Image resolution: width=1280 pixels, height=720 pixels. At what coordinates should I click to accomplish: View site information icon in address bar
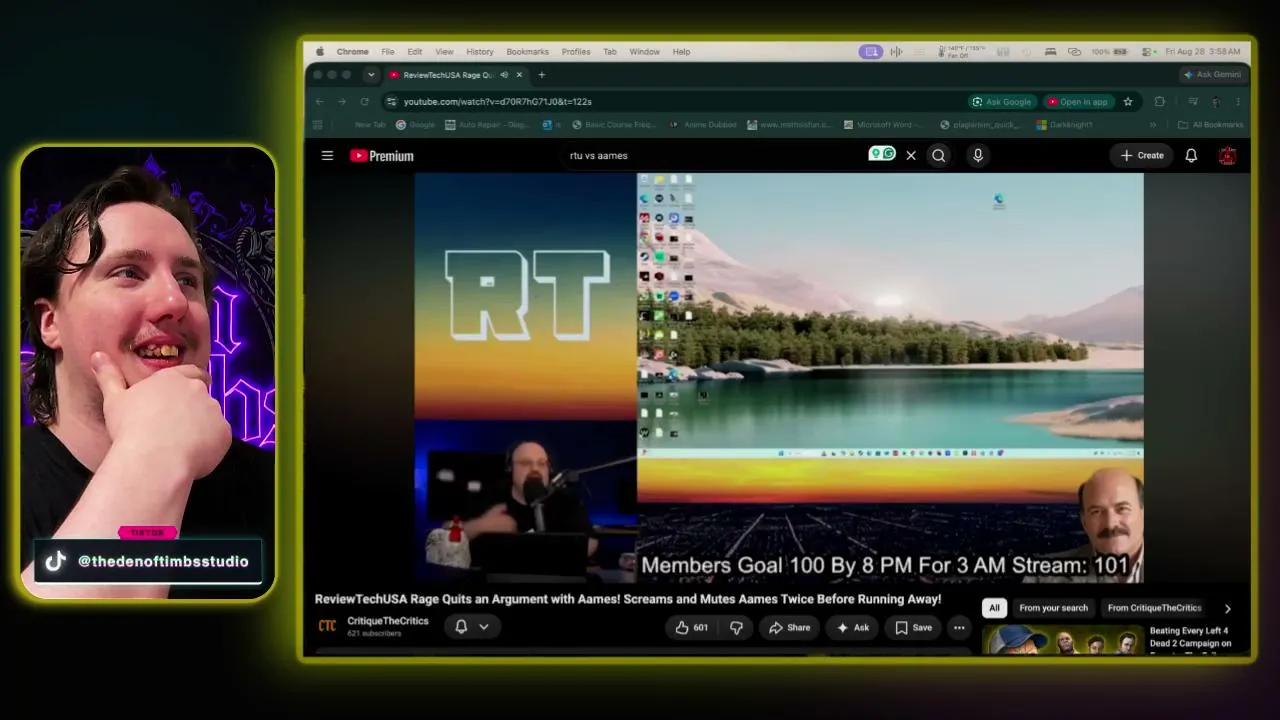coord(391,101)
